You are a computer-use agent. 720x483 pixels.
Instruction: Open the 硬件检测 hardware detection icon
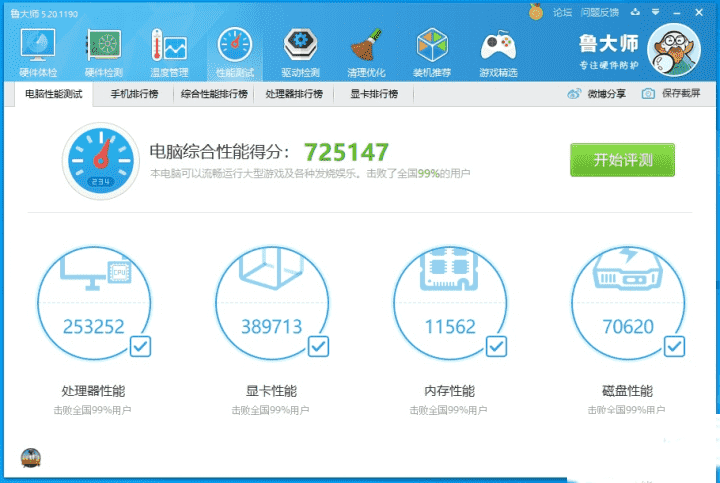(104, 52)
